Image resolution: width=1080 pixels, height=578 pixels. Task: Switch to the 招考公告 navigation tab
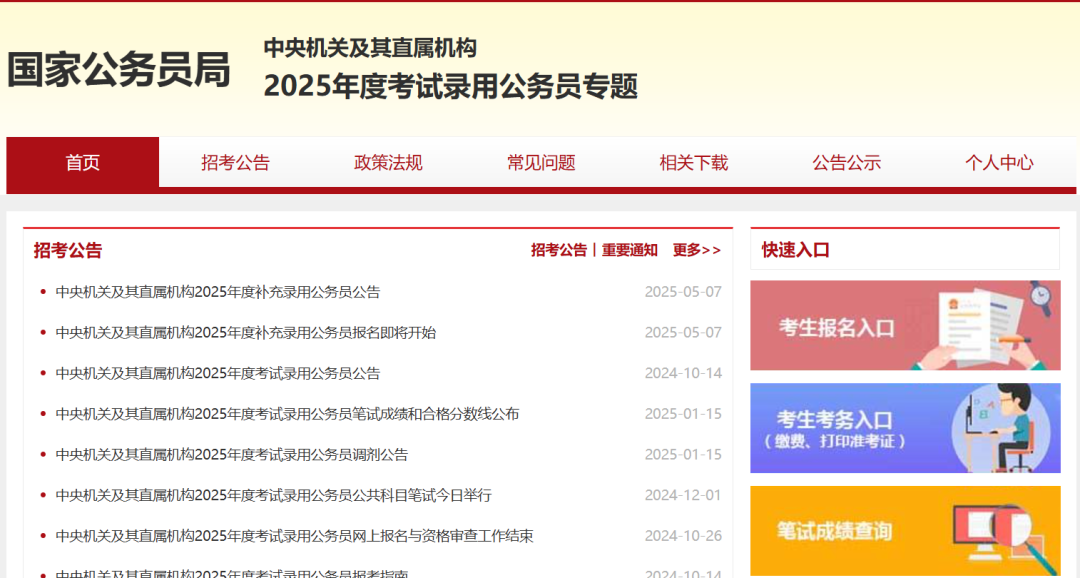coord(235,163)
